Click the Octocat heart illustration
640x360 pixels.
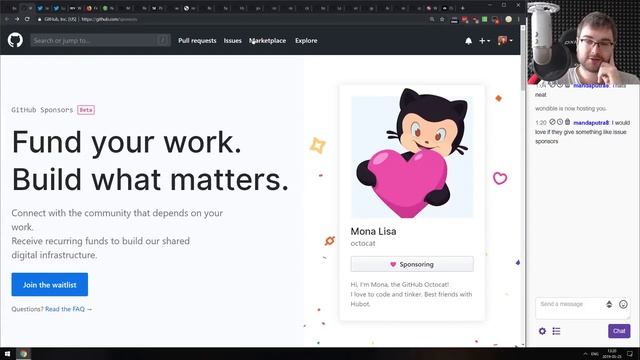[x=412, y=154]
